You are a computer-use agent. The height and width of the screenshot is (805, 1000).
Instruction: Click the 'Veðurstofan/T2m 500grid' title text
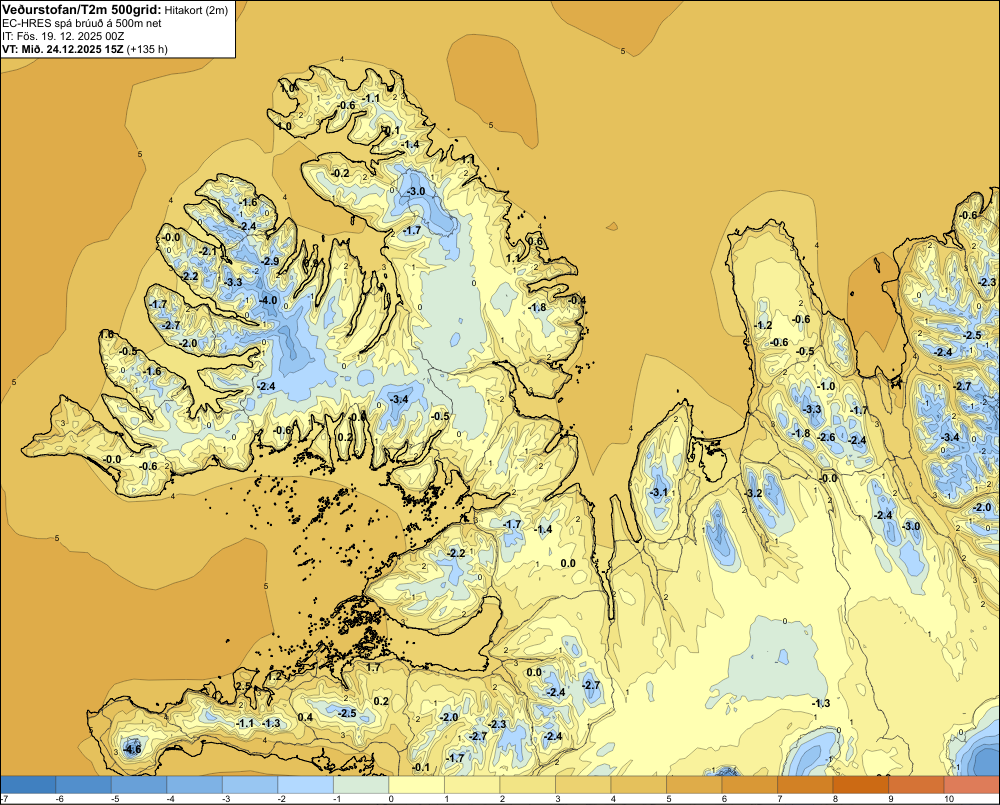tap(82, 9)
